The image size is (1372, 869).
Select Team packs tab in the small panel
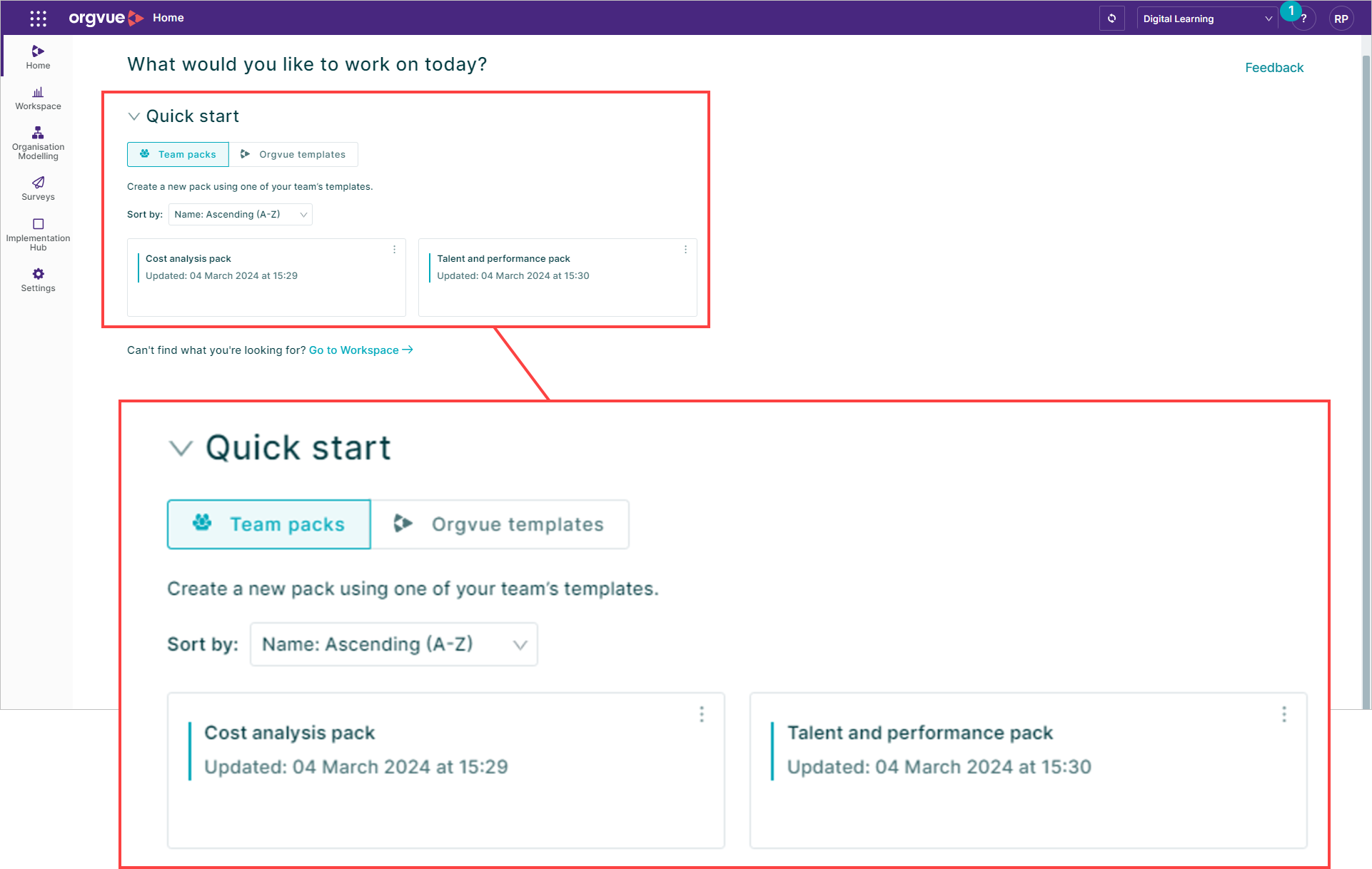pos(178,154)
